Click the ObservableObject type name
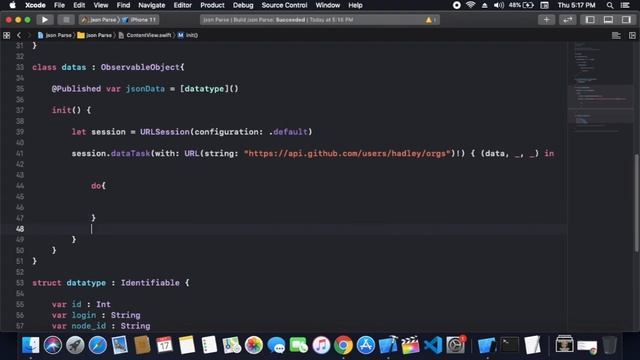This screenshot has height=360, width=640. 141,67
